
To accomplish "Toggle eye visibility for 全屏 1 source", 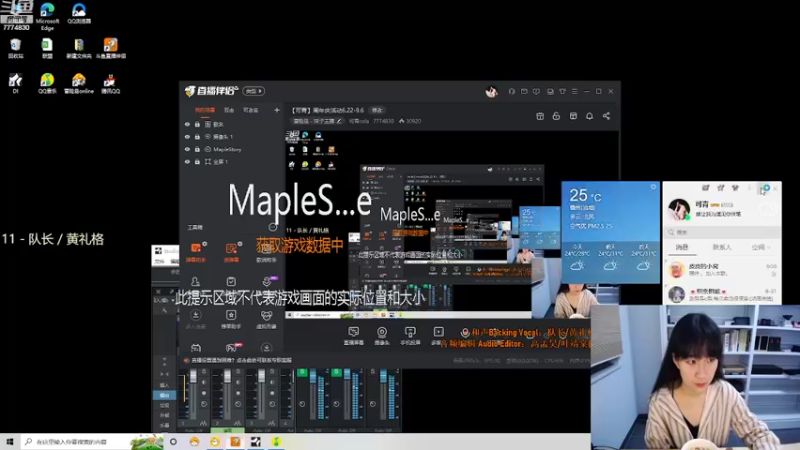I will (187, 162).
